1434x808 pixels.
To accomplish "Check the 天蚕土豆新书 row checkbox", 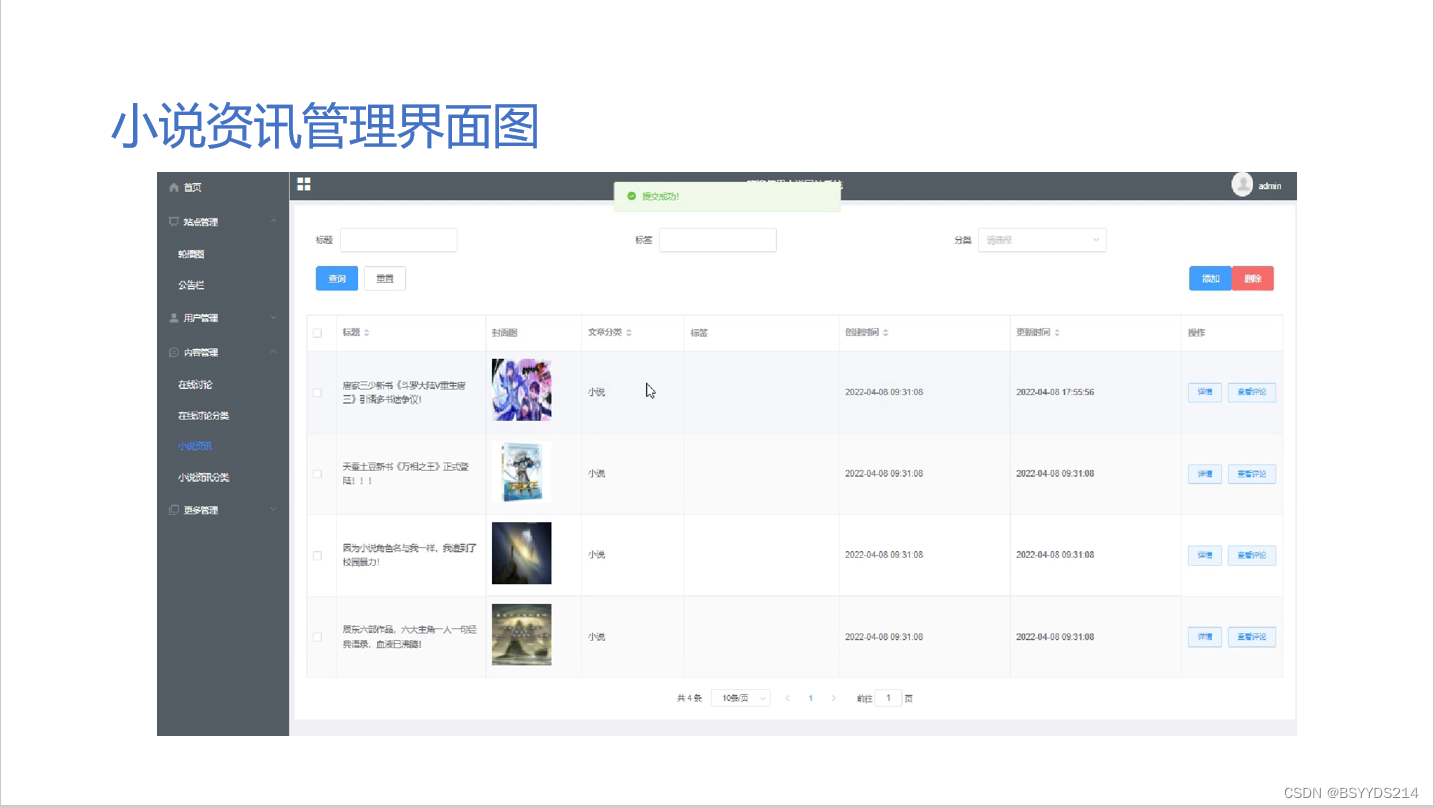I will pyautogui.click(x=318, y=474).
